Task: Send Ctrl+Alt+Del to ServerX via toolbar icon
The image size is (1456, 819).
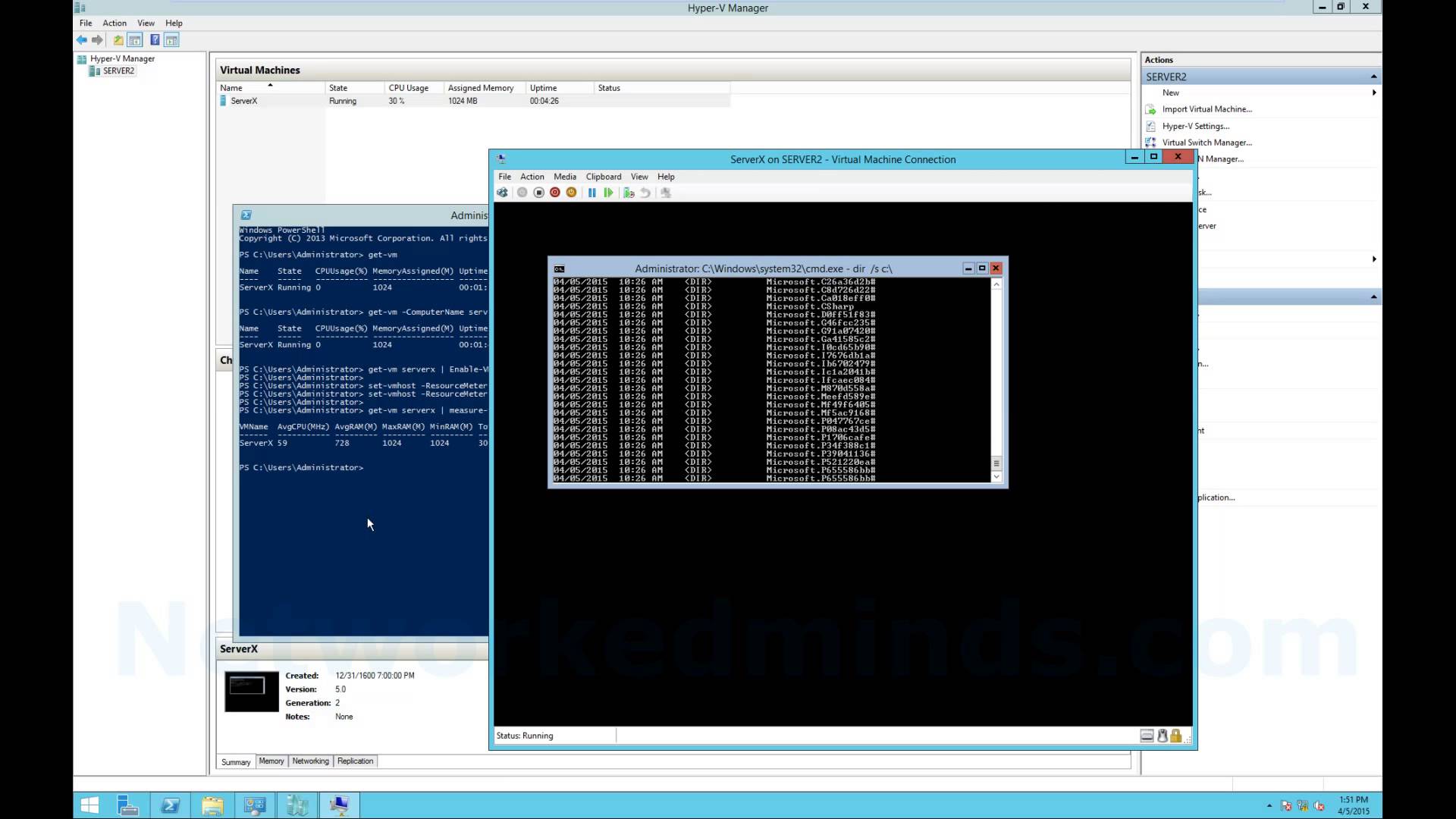Action: [502, 193]
